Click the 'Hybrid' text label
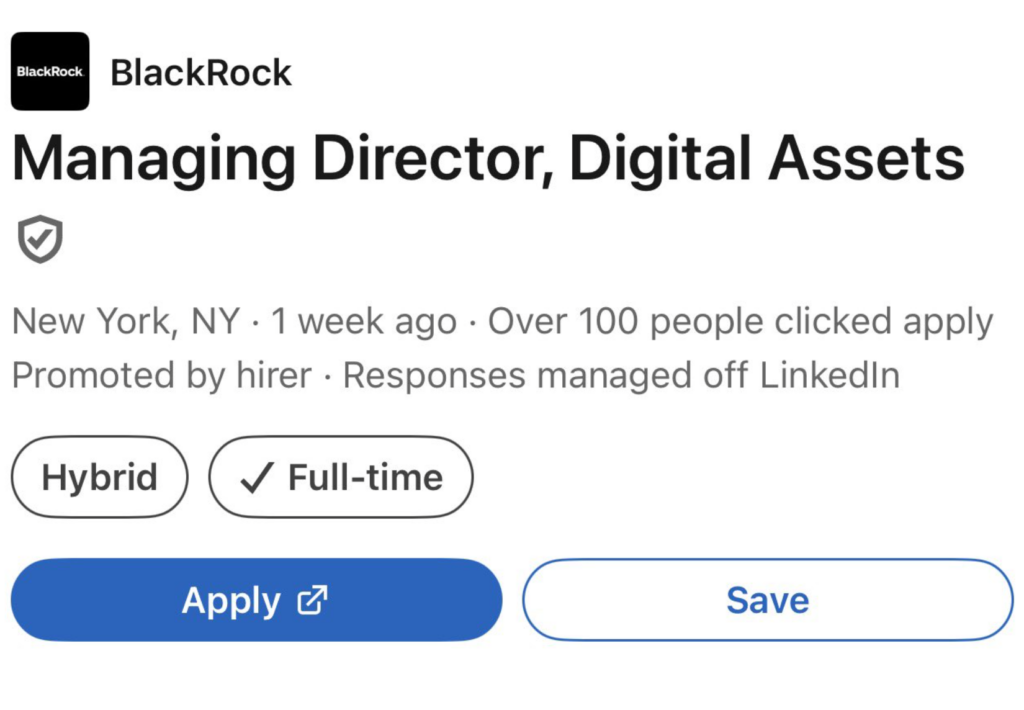Viewport: 1024px width, 710px height. click(99, 477)
